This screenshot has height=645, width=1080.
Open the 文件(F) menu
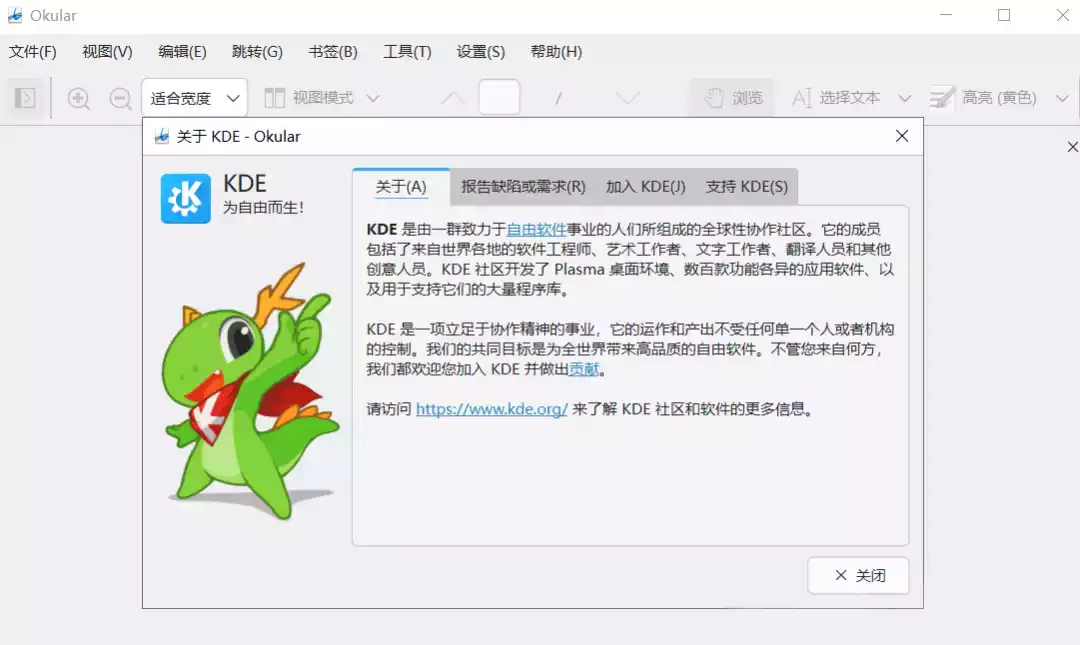(x=32, y=52)
